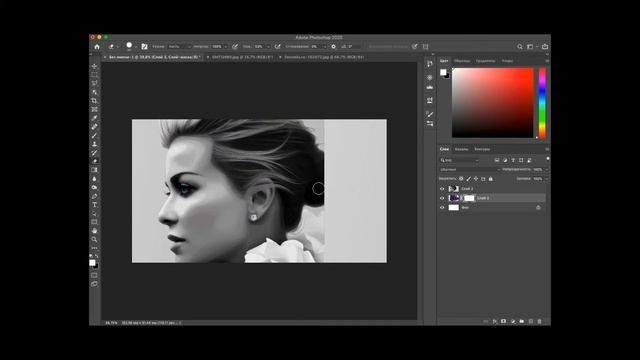Toggle lock position icon in Layers
The image size is (640, 360).
tap(476, 179)
